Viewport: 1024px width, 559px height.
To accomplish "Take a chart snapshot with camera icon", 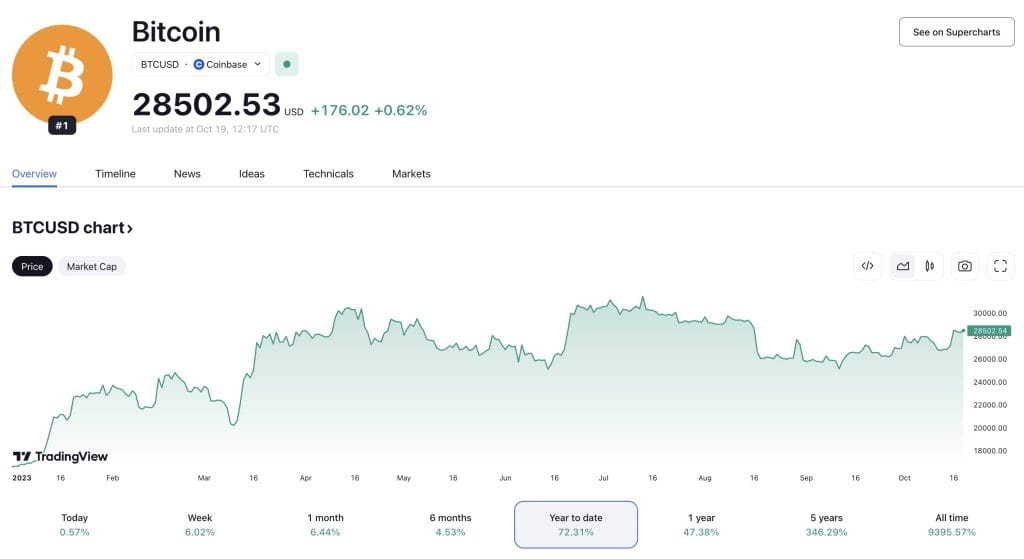I will click(x=965, y=266).
